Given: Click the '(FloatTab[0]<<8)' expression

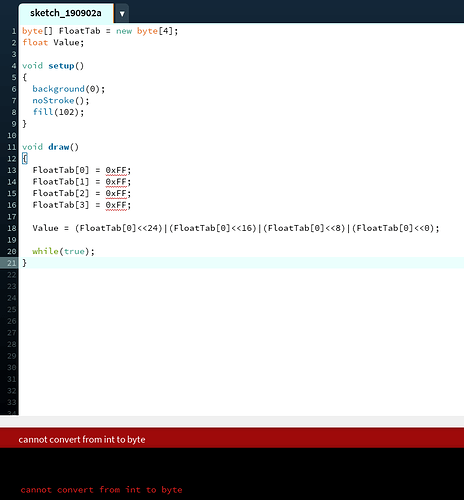Looking at the screenshot, I should point(304,228).
